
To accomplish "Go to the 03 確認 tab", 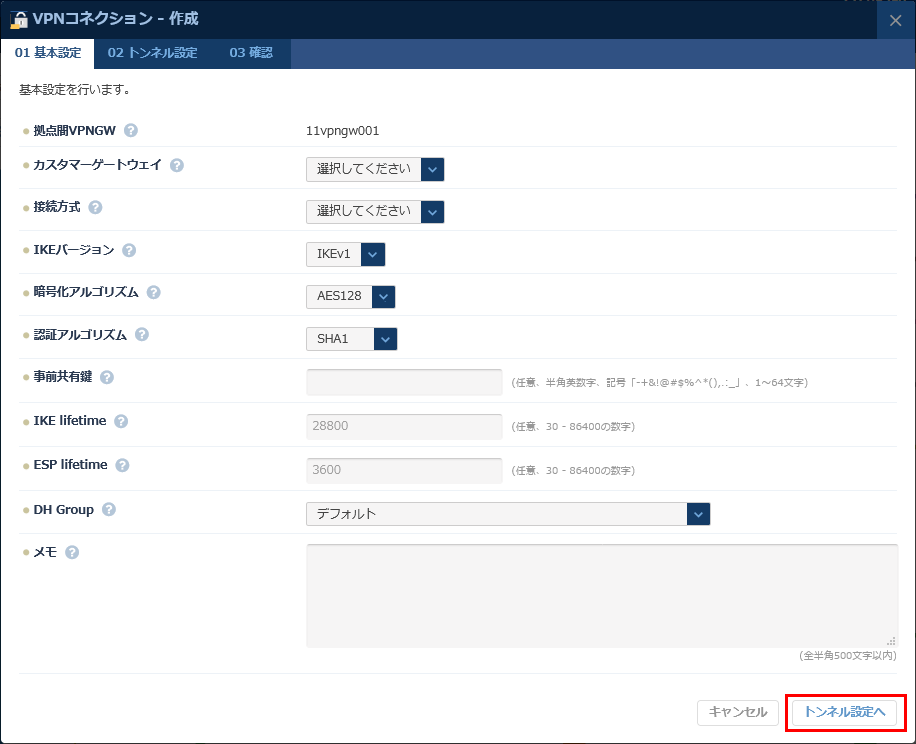I will pyautogui.click(x=251, y=53).
